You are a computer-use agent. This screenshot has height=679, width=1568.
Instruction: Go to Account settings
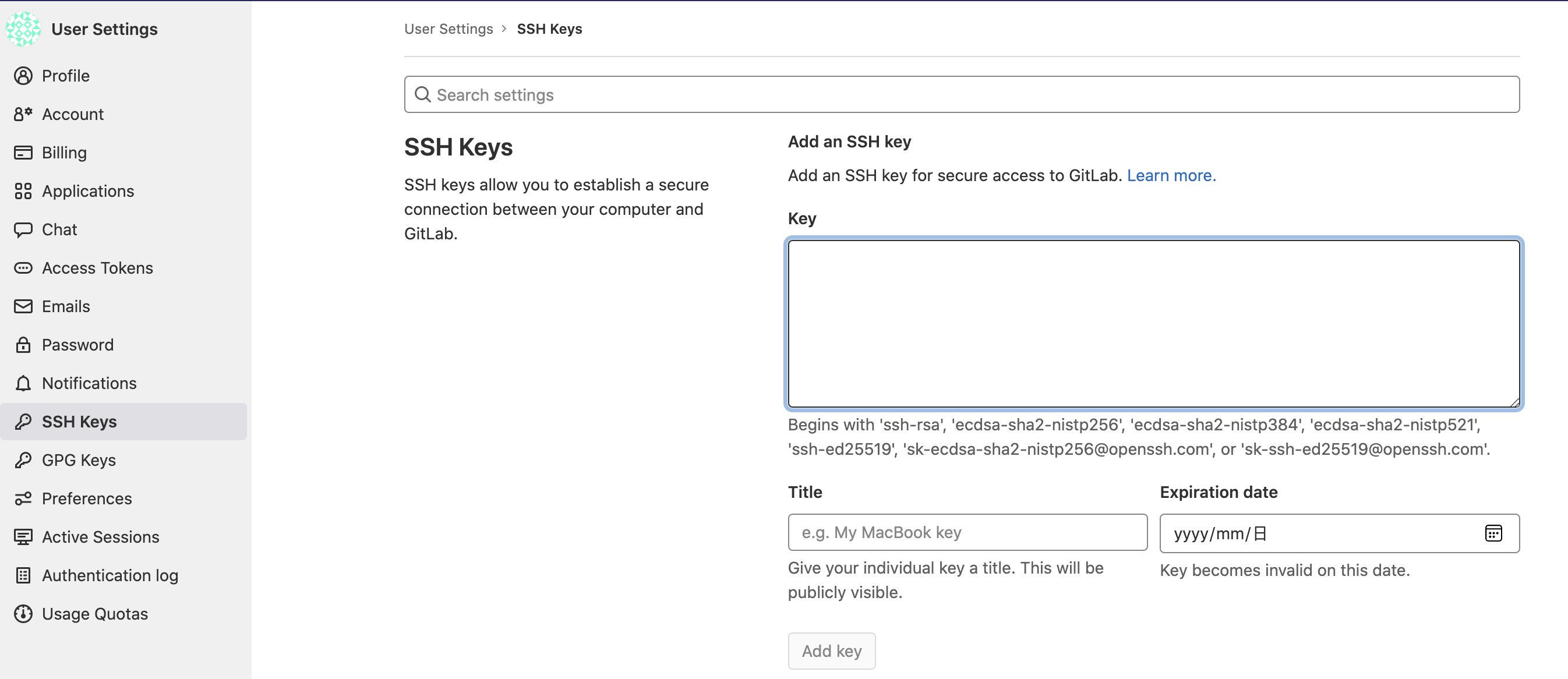(123, 114)
